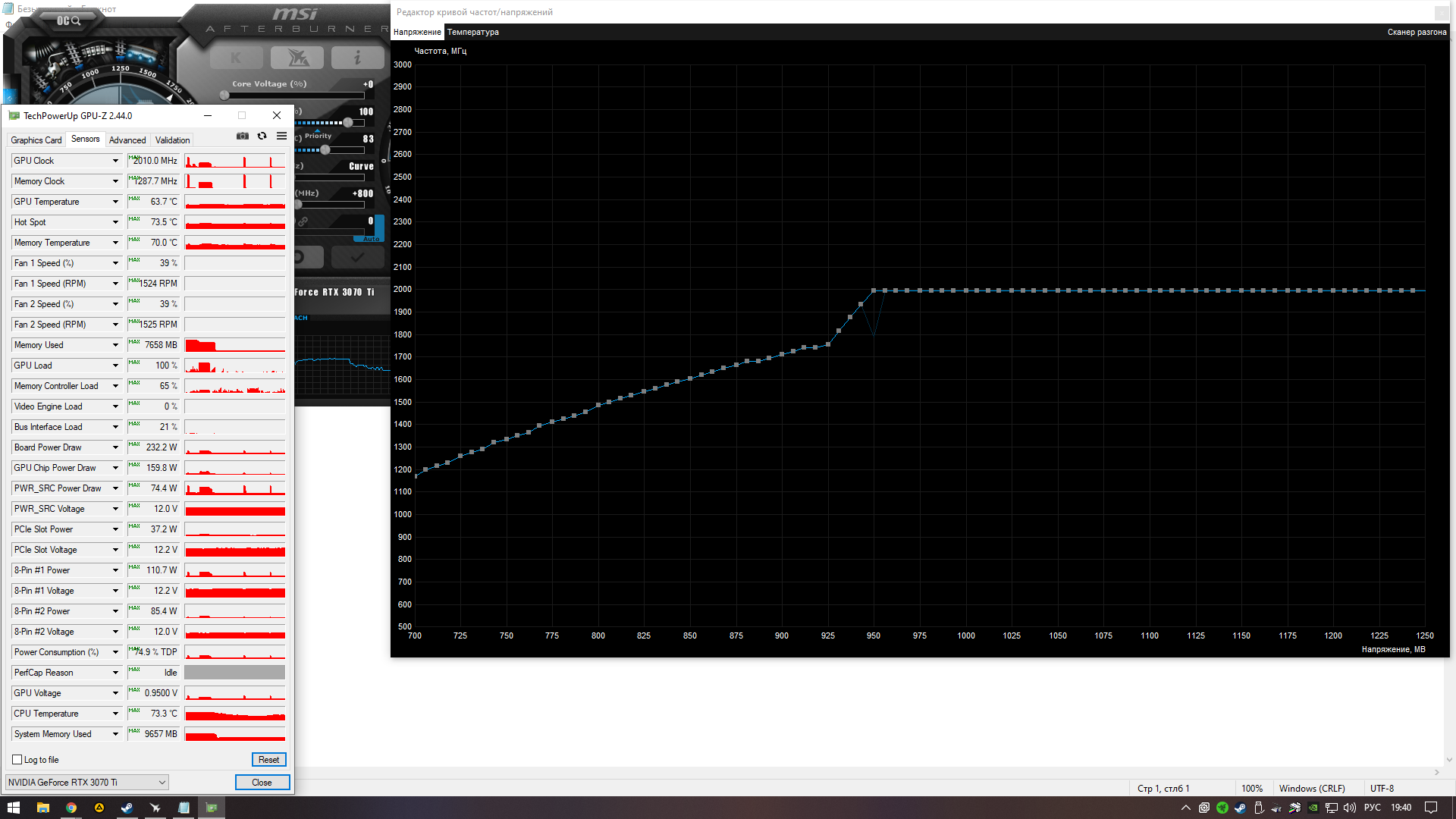Click the Afterburner K (Kombustor) button

[236, 58]
